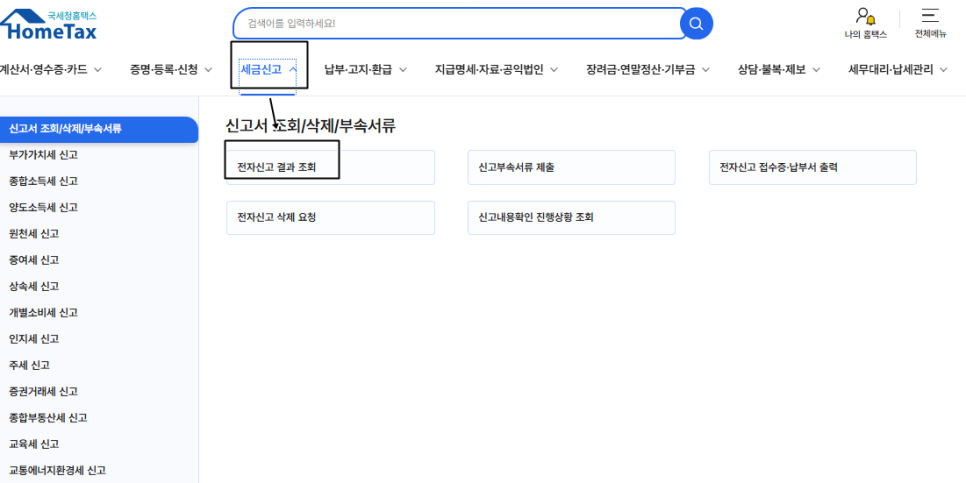Click the blue search magnifier button
This screenshot has height=483, width=966.
[696, 24]
